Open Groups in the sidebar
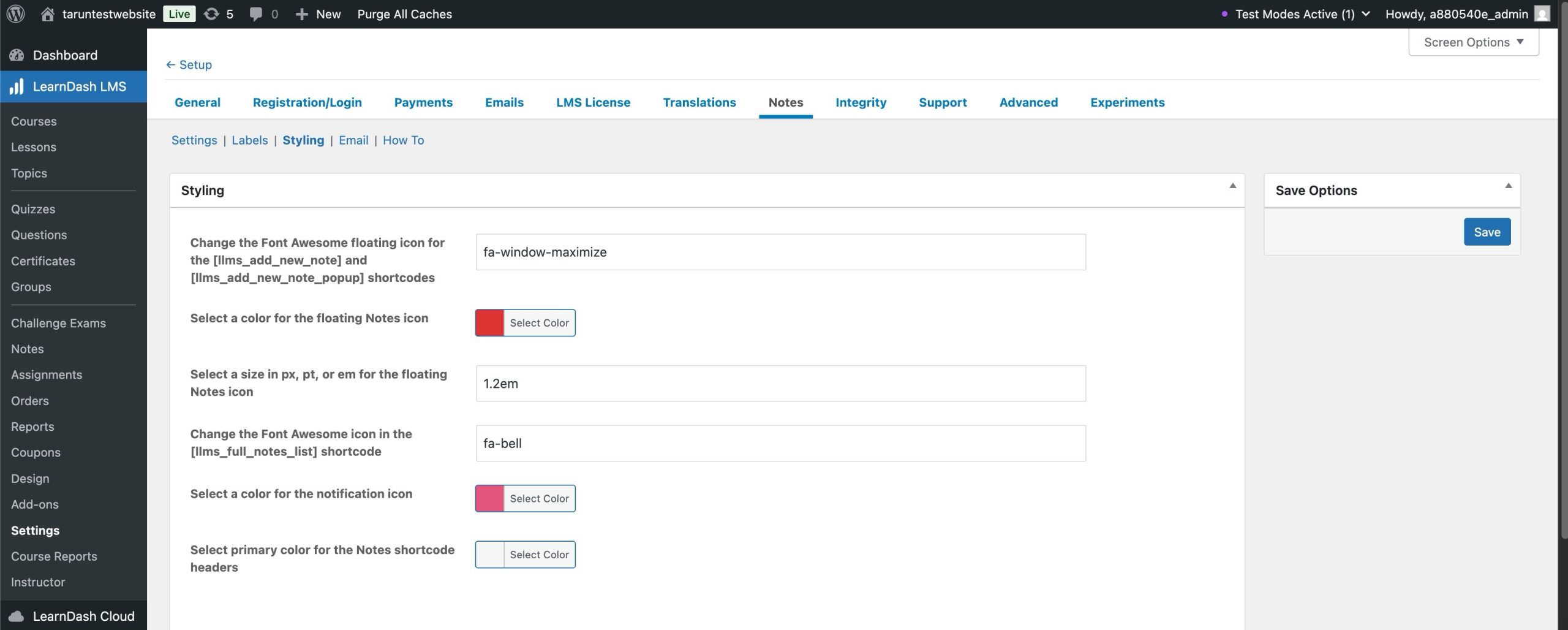Viewport: 1568px width, 630px height. [31, 286]
